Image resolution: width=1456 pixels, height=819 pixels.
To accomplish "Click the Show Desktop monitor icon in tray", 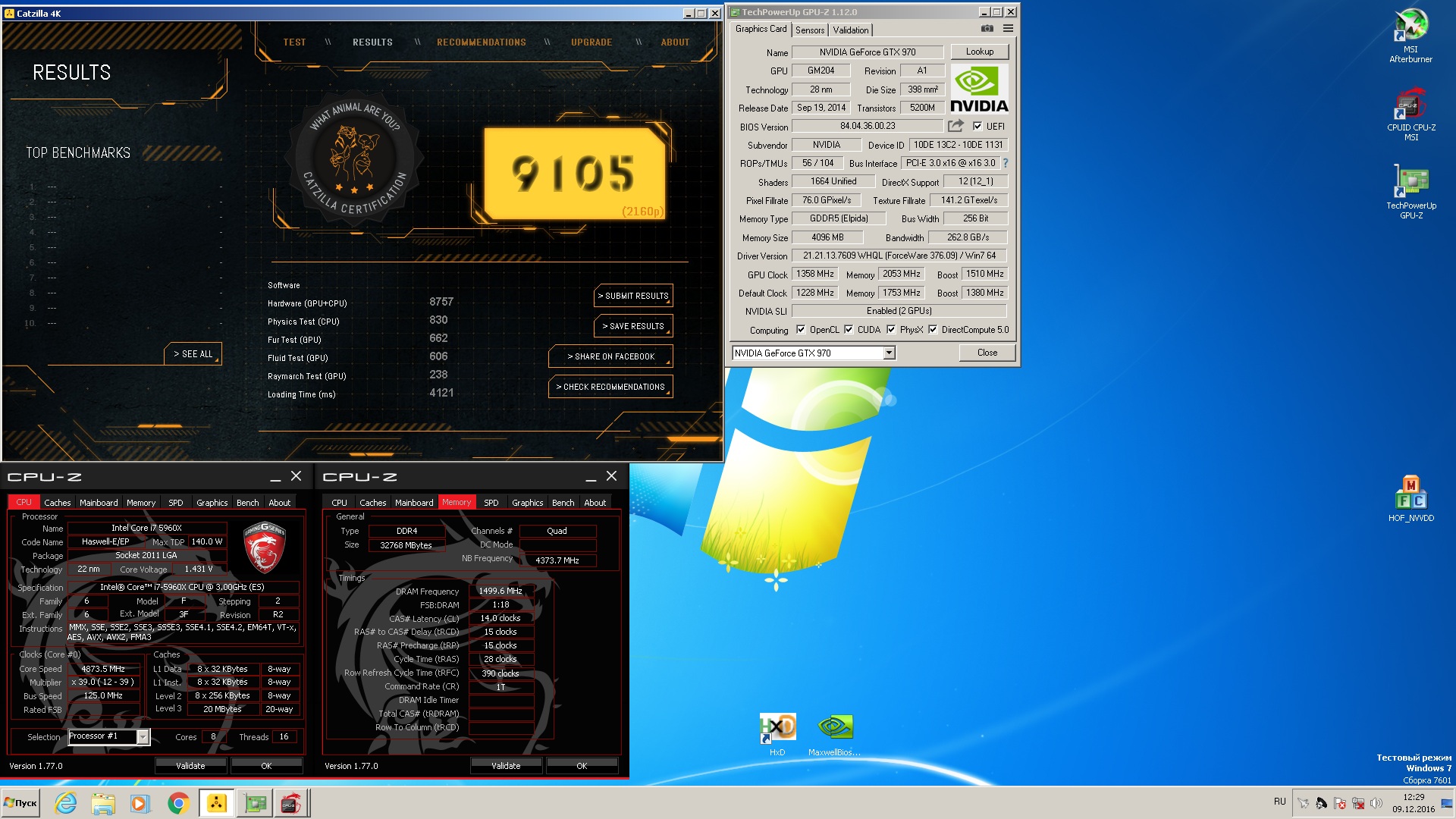I will pyautogui.click(x=1447, y=803).
